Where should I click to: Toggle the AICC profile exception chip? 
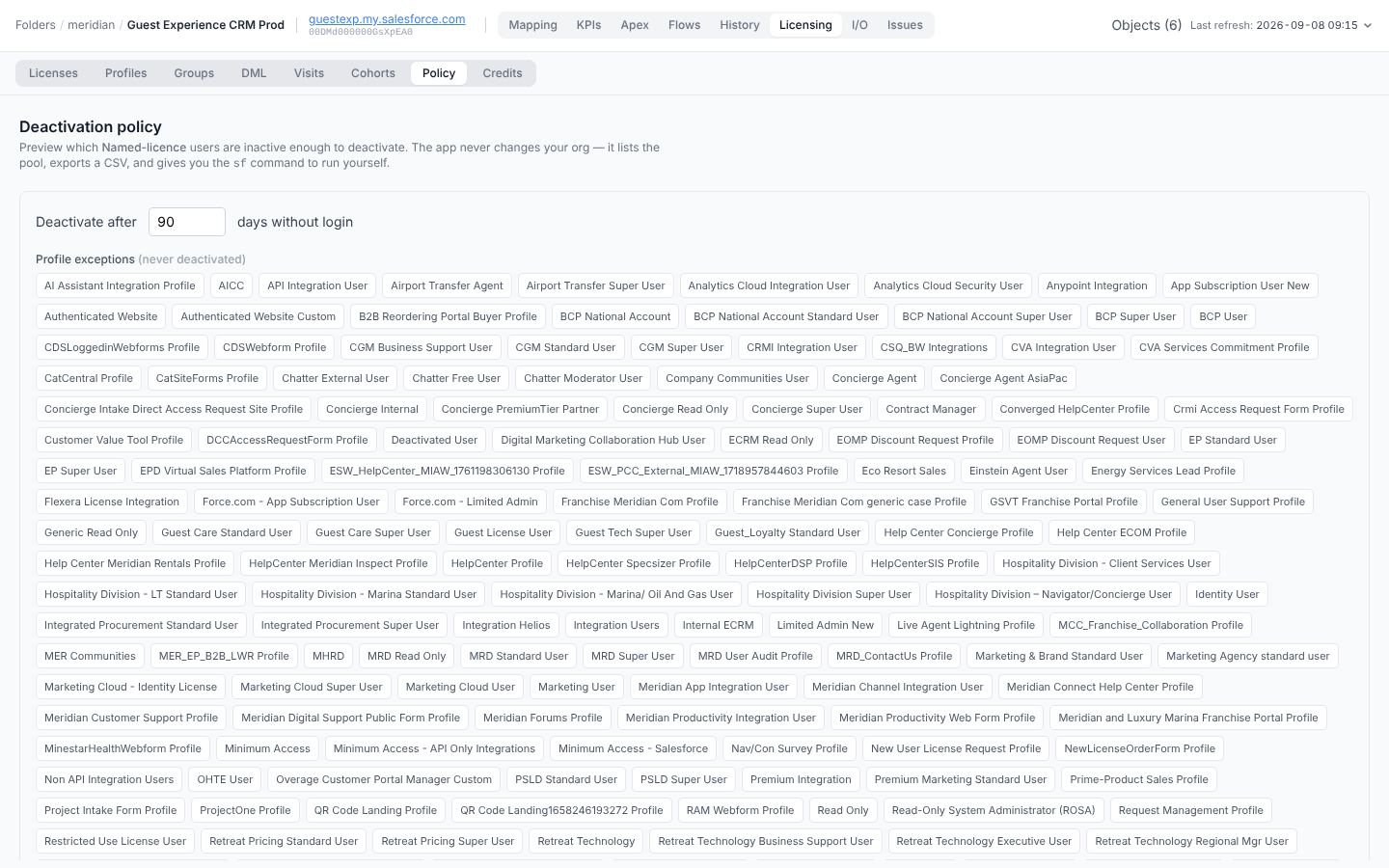tap(231, 285)
